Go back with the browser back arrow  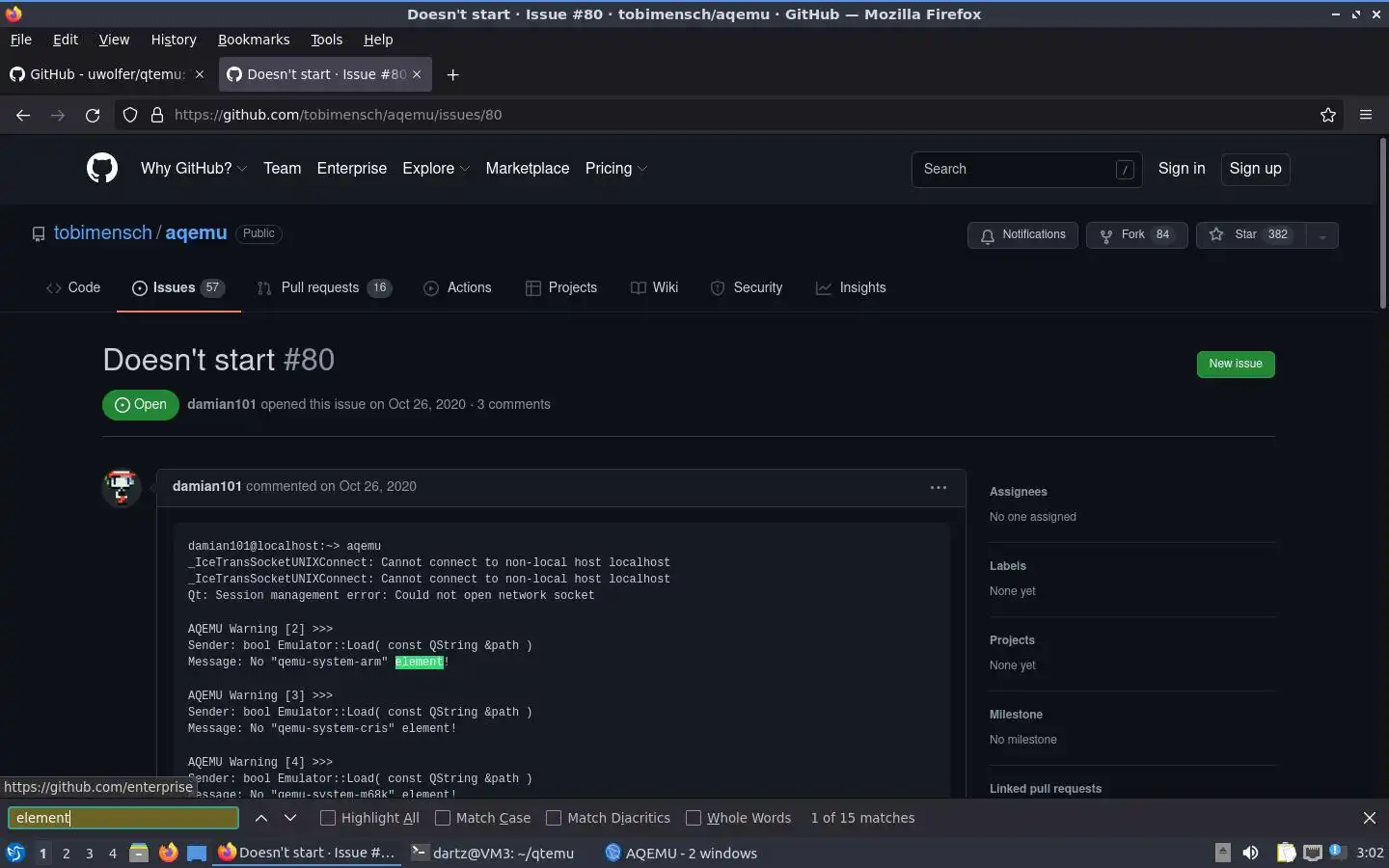(x=23, y=115)
